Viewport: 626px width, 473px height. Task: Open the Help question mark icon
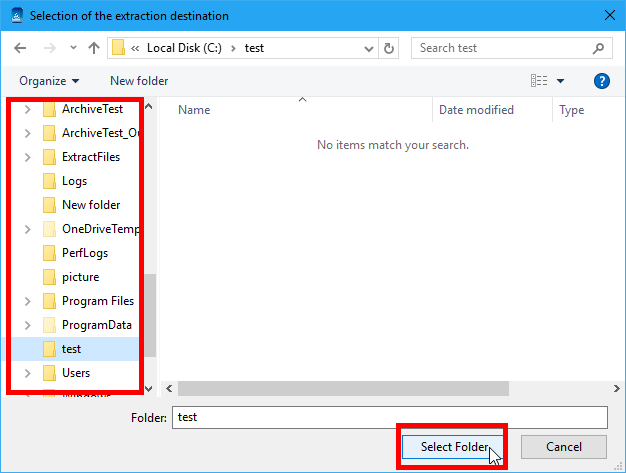coord(602,81)
